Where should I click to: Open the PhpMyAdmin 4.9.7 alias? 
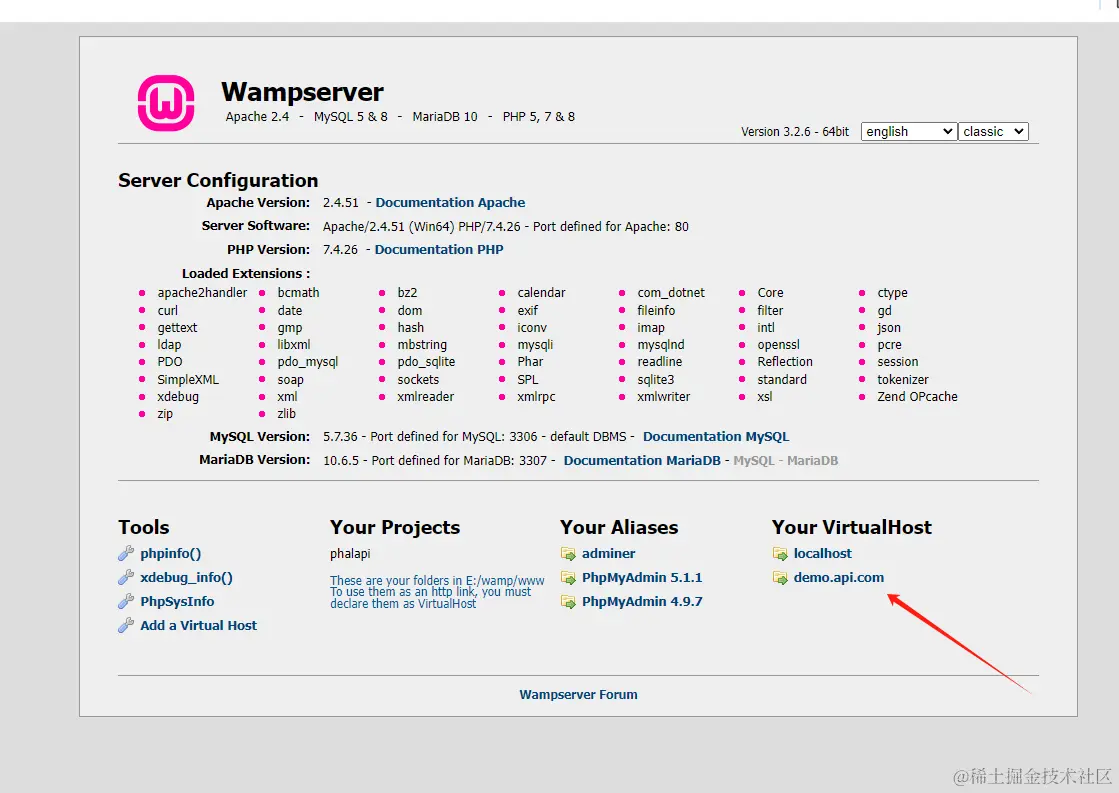tap(642, 602)
